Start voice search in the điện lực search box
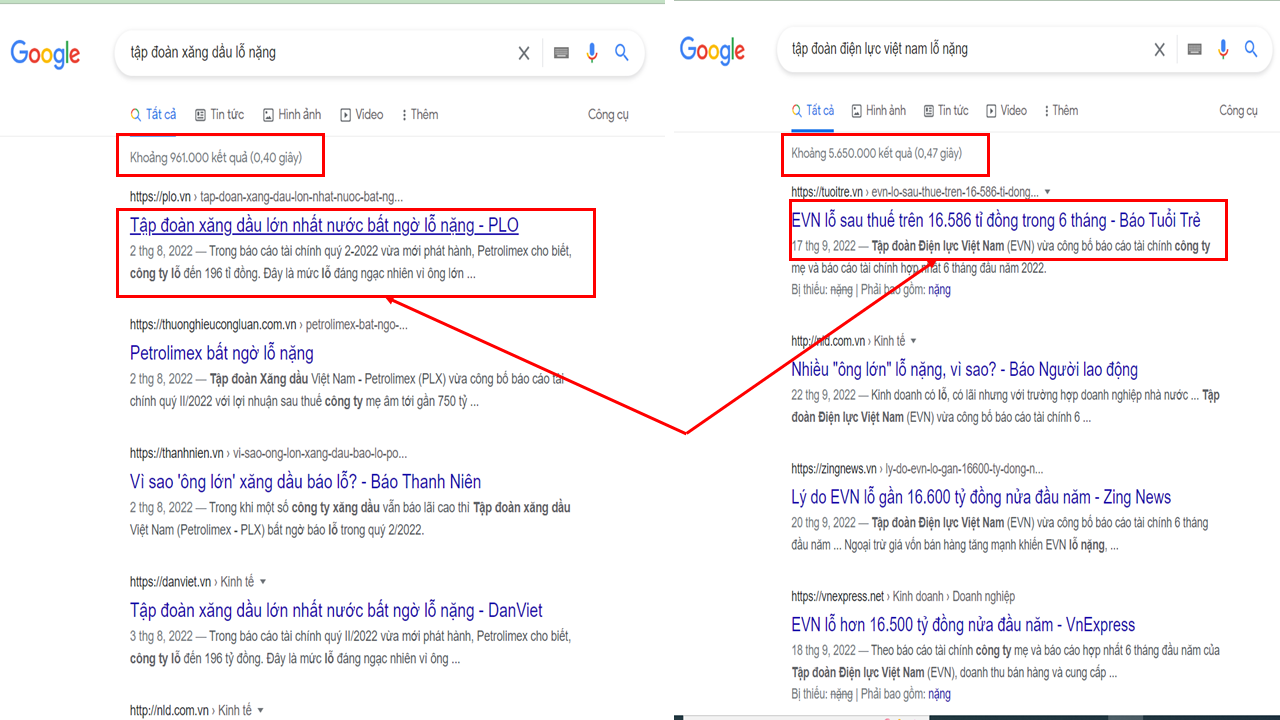Viewport: 1280px width, 720px height. pos(1223,49)
